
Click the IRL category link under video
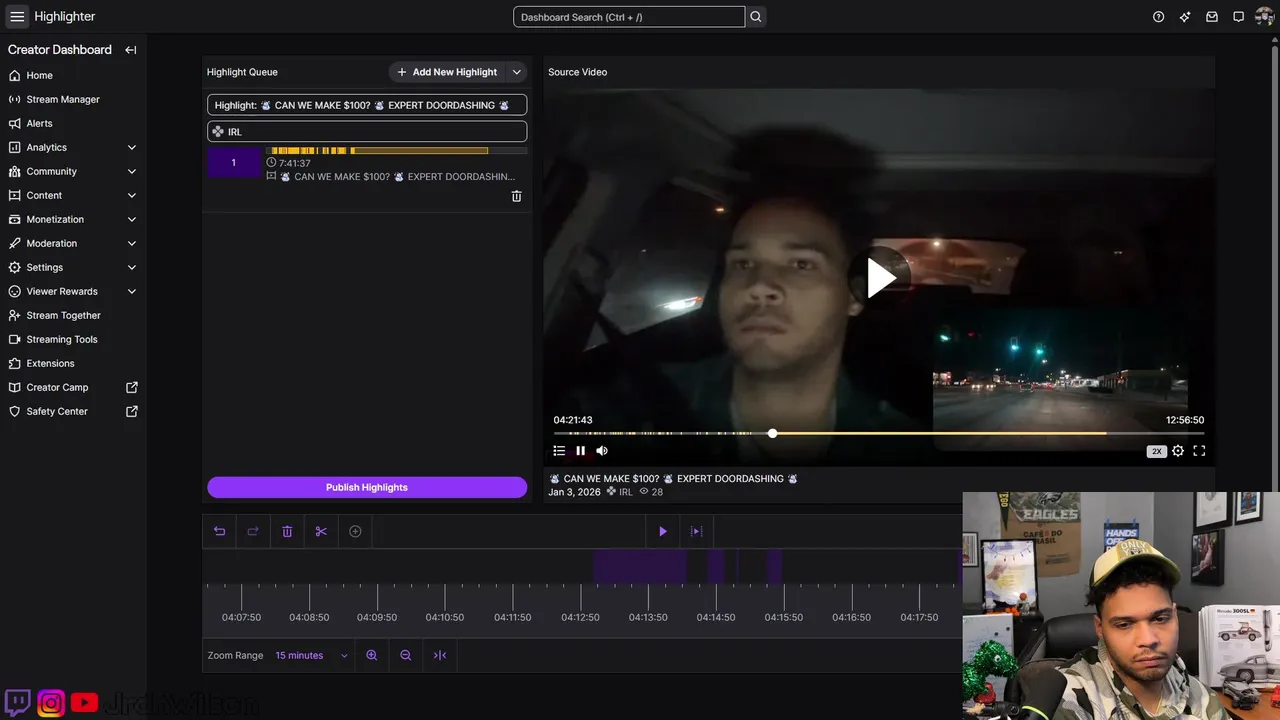click(x=626, y=492)
